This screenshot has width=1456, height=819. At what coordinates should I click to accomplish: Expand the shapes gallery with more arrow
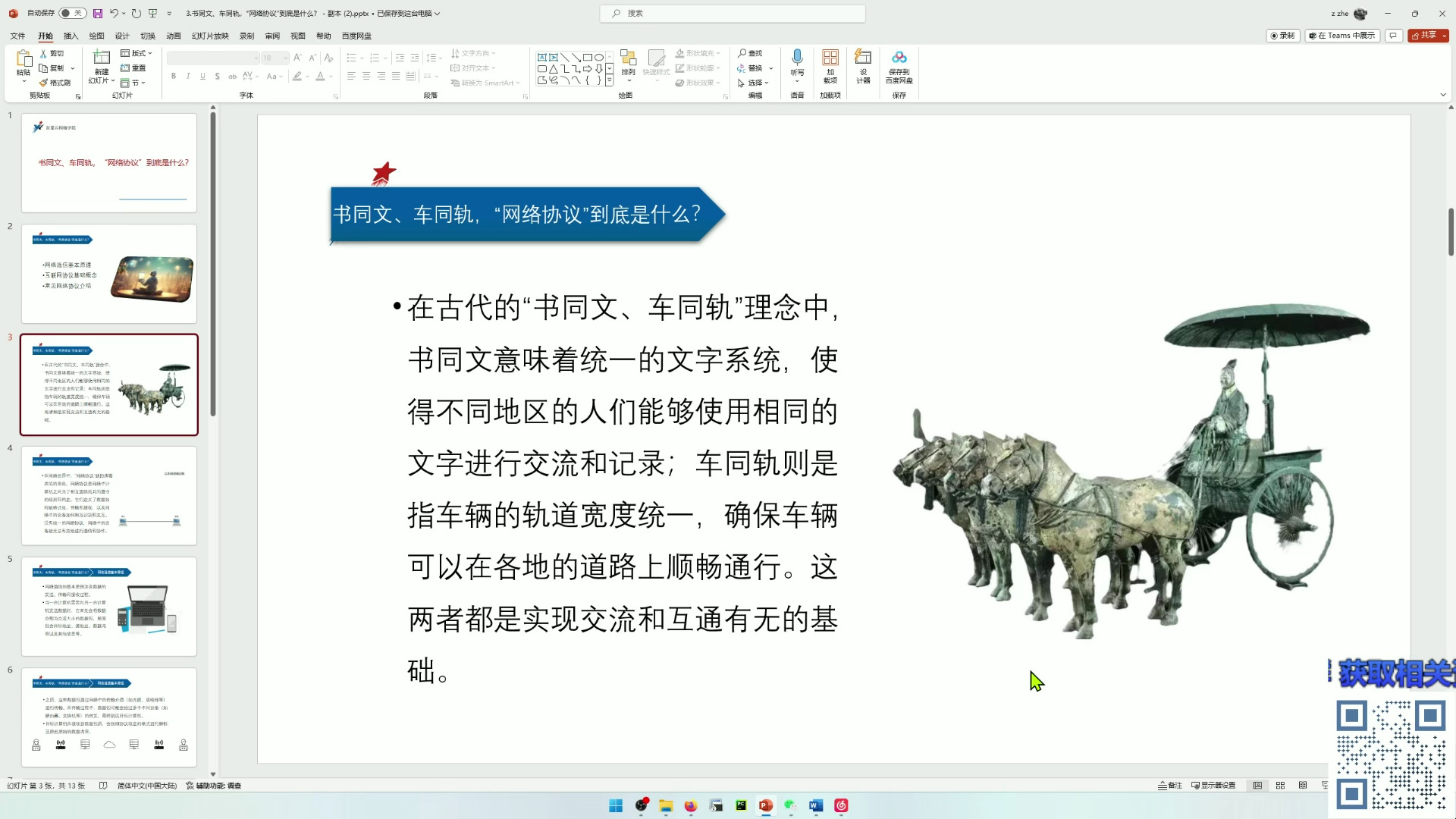pos(610,80)
